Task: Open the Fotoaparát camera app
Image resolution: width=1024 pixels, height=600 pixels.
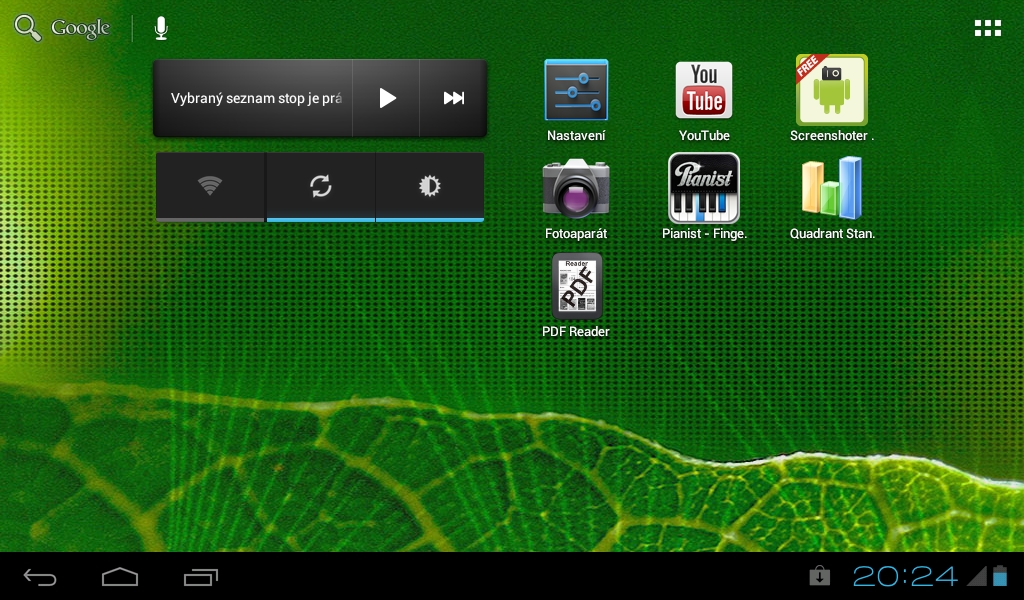Action: 576,189
